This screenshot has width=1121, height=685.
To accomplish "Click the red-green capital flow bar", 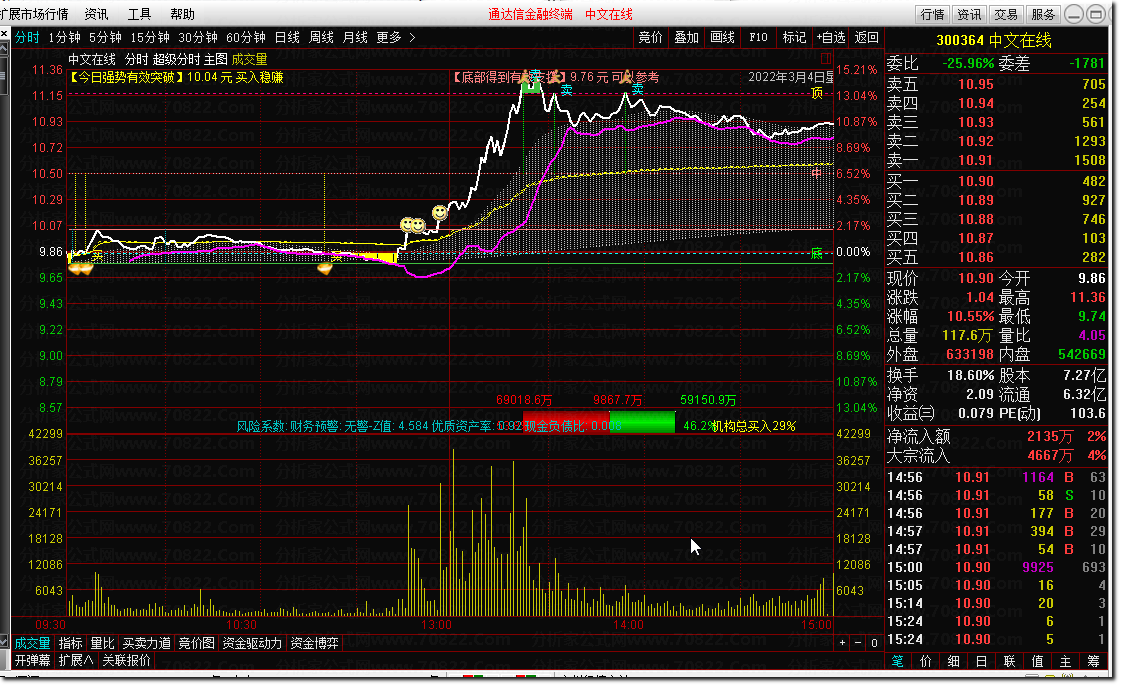I will click(599, 422).
